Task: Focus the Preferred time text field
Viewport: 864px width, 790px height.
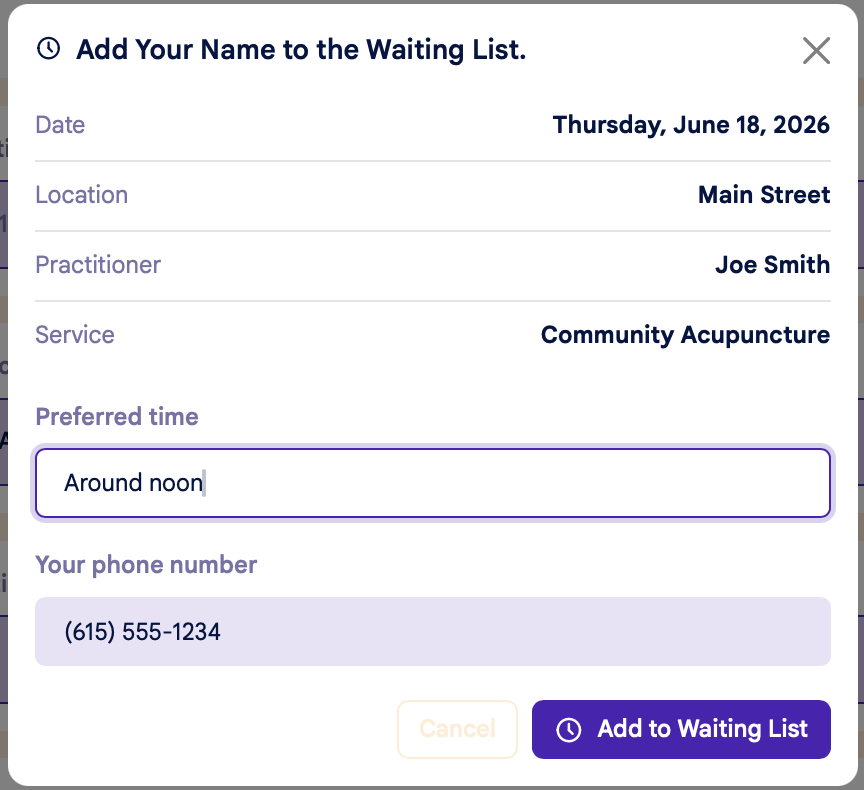Action: [x=433, y=483]
